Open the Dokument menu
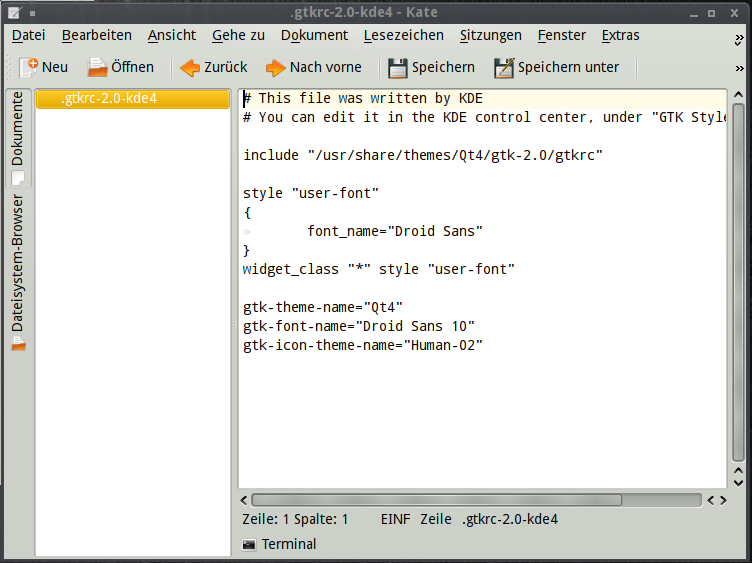 [314, 35]
